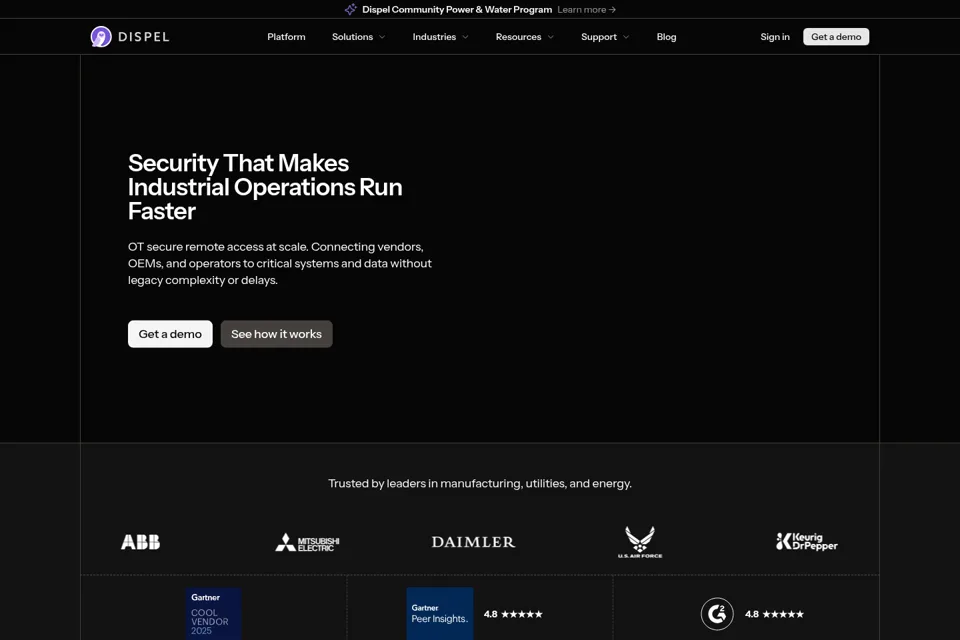Go to the Blog page
960x640 pixels.
[666, 37]
